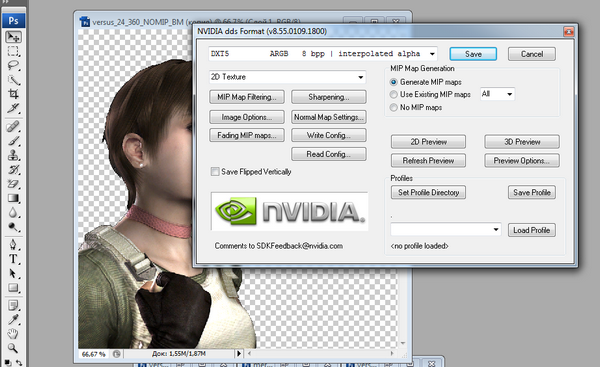600x367 pixels.
Task: Select the Magic Wand tool
Action: [x=13, y=80]
